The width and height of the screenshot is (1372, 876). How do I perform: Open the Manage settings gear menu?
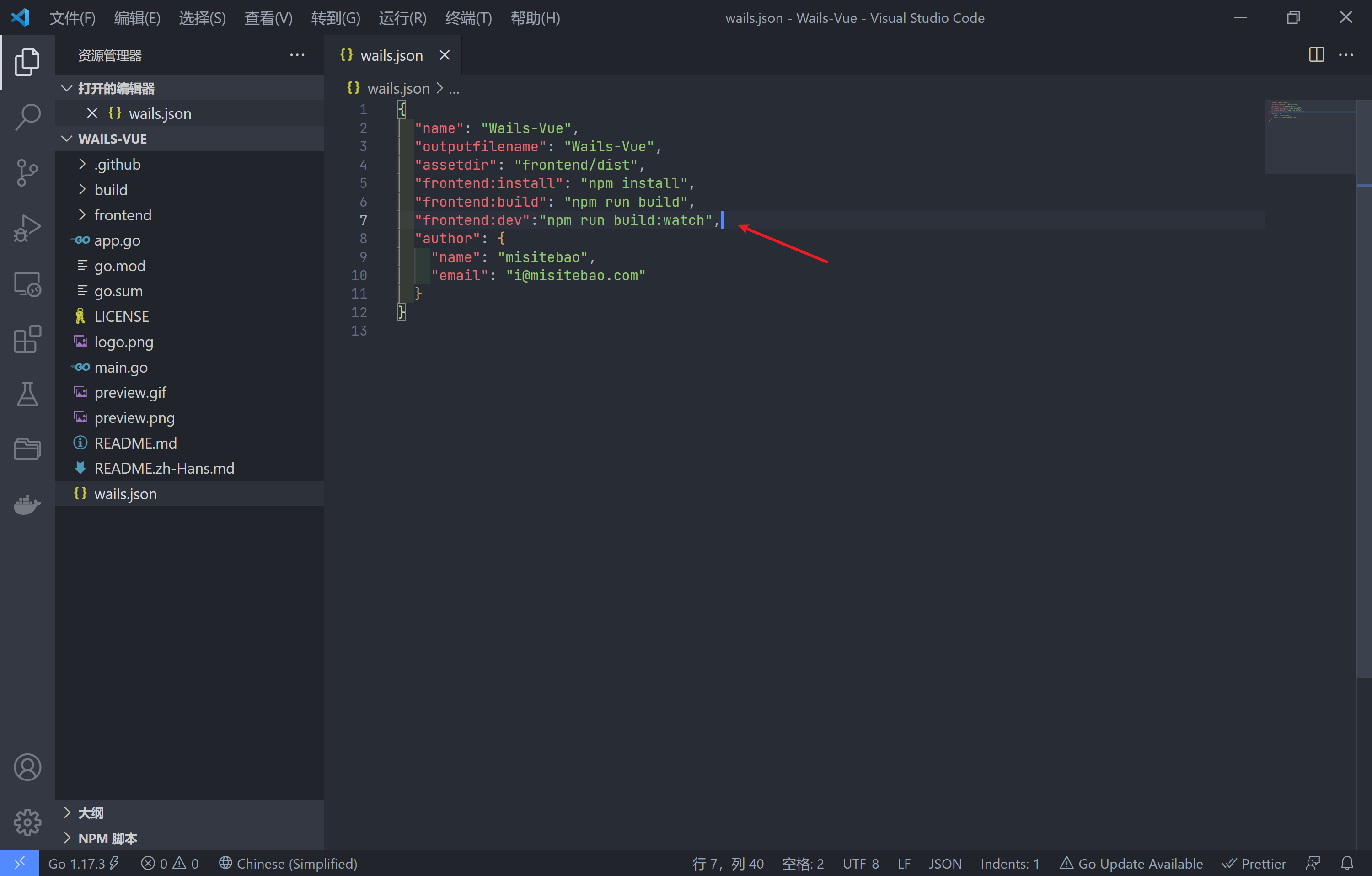point(27,822)
